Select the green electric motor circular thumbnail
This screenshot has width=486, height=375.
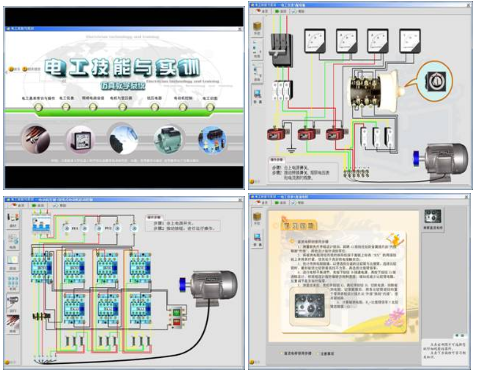pyautogui.click(x=169, y=139)
